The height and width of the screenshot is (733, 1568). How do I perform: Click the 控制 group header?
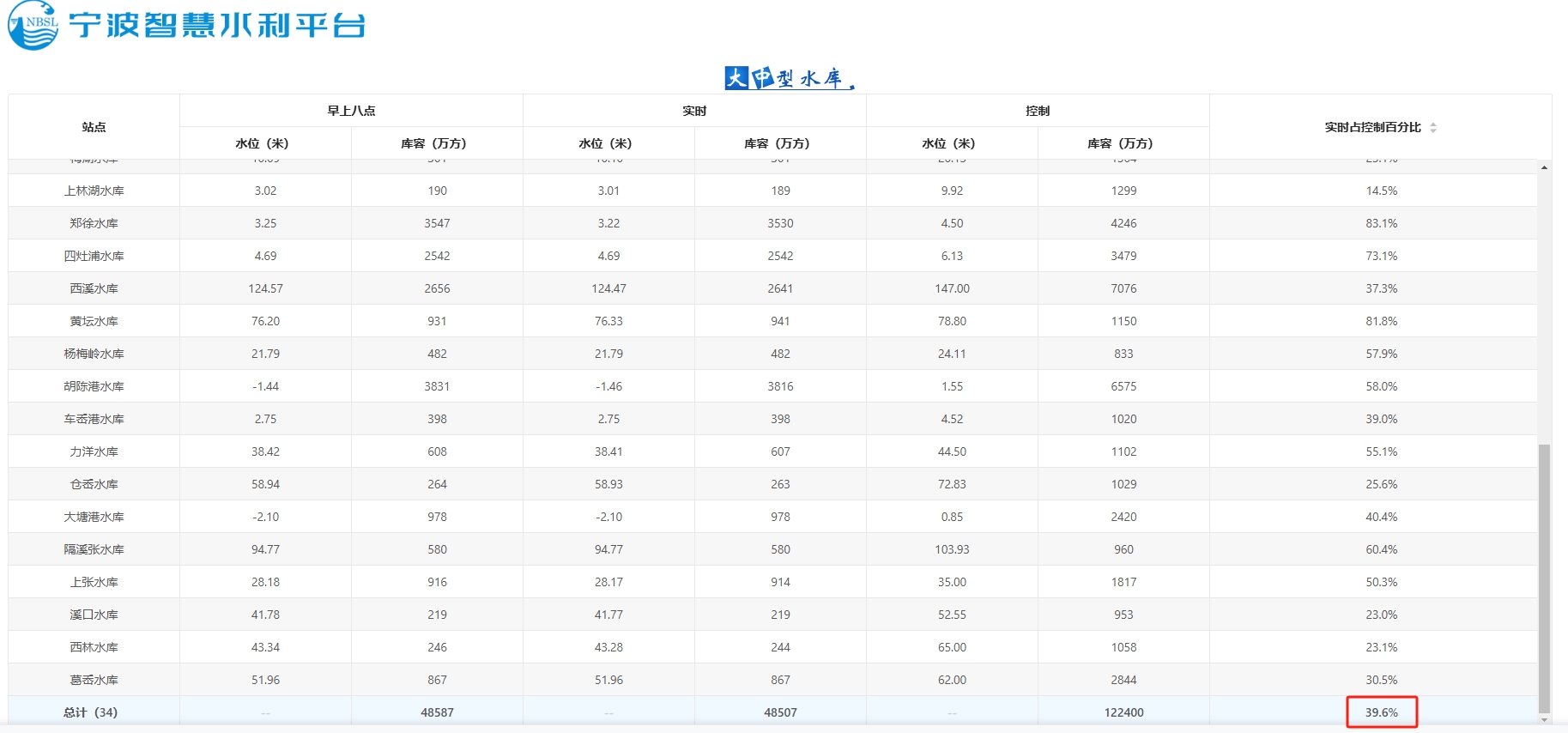(x=1038, y=111)
